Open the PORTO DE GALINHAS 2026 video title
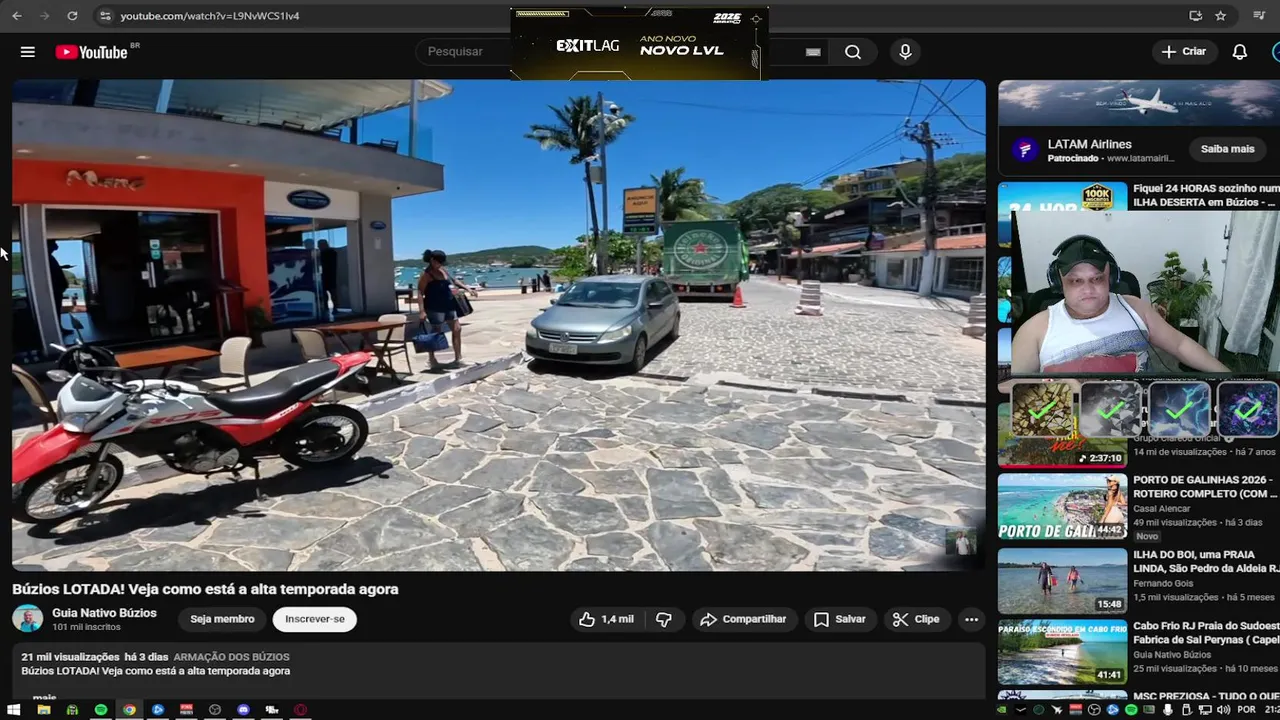 [1205, 486]
